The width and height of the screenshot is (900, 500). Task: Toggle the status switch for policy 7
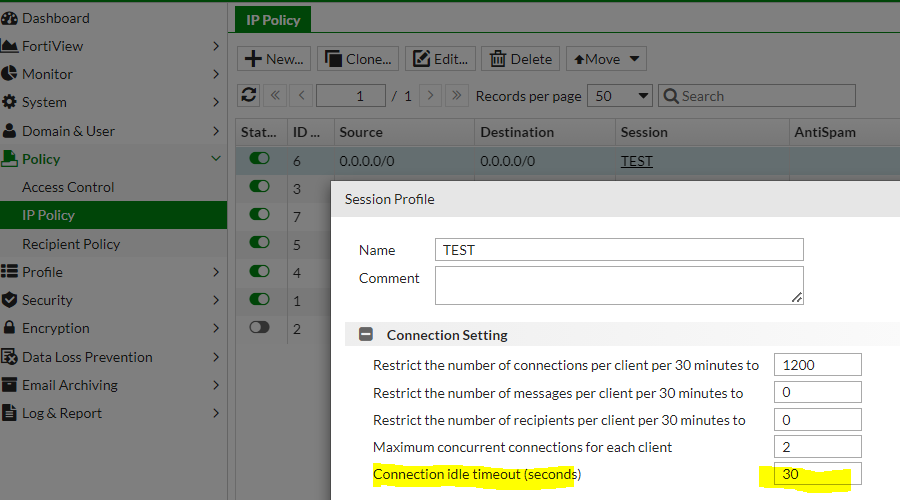pos(260,215)
